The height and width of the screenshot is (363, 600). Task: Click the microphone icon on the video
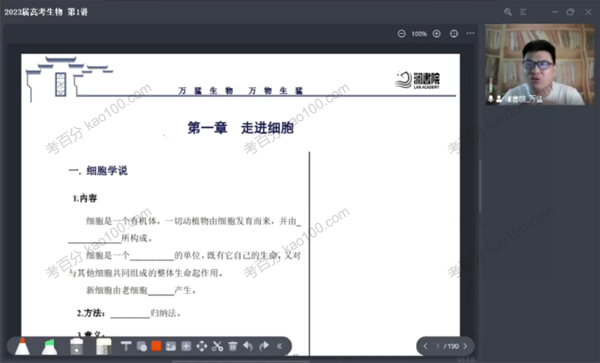[x=491, y=99]
